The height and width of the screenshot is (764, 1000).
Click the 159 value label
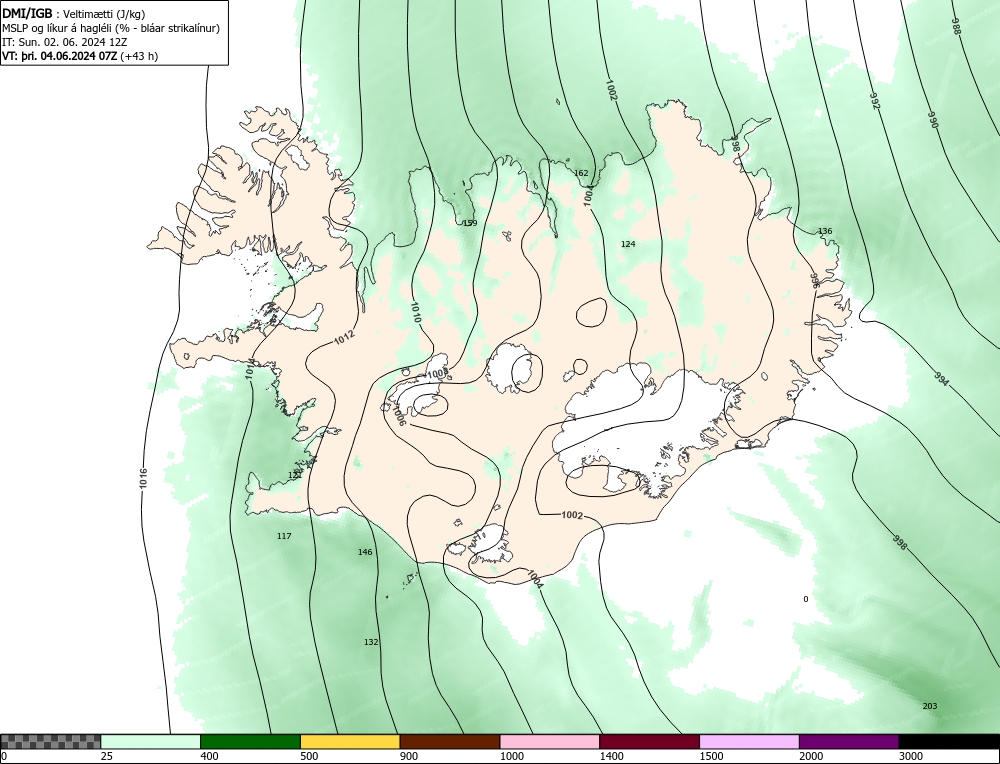[469, 223]
